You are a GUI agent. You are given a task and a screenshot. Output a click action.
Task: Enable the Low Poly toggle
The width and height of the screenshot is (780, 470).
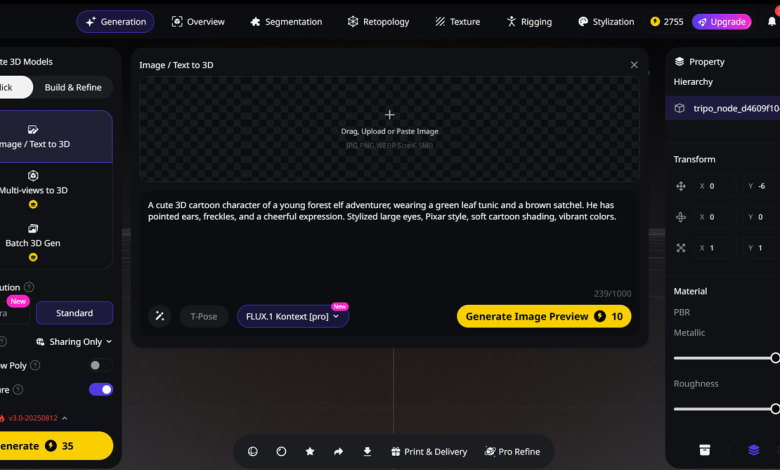point(101,366)
